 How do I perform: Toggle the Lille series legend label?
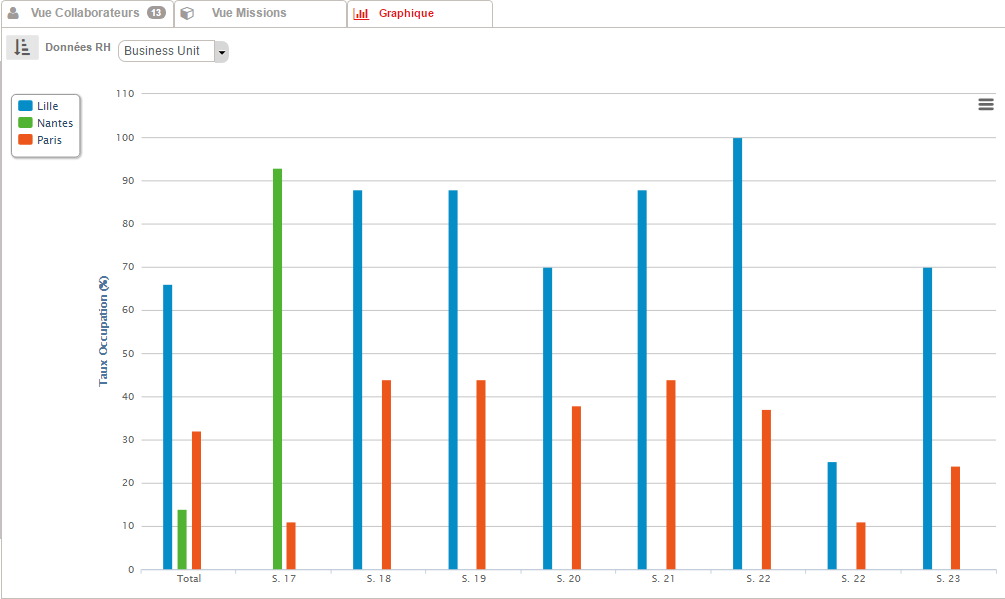tap(47, 106)
